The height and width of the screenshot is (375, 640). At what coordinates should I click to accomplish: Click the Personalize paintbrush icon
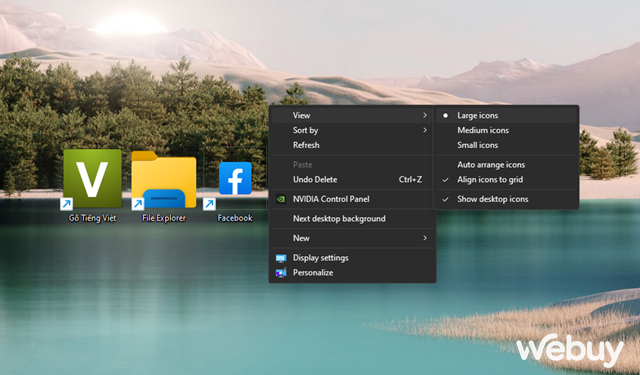[x=281, y=273]
